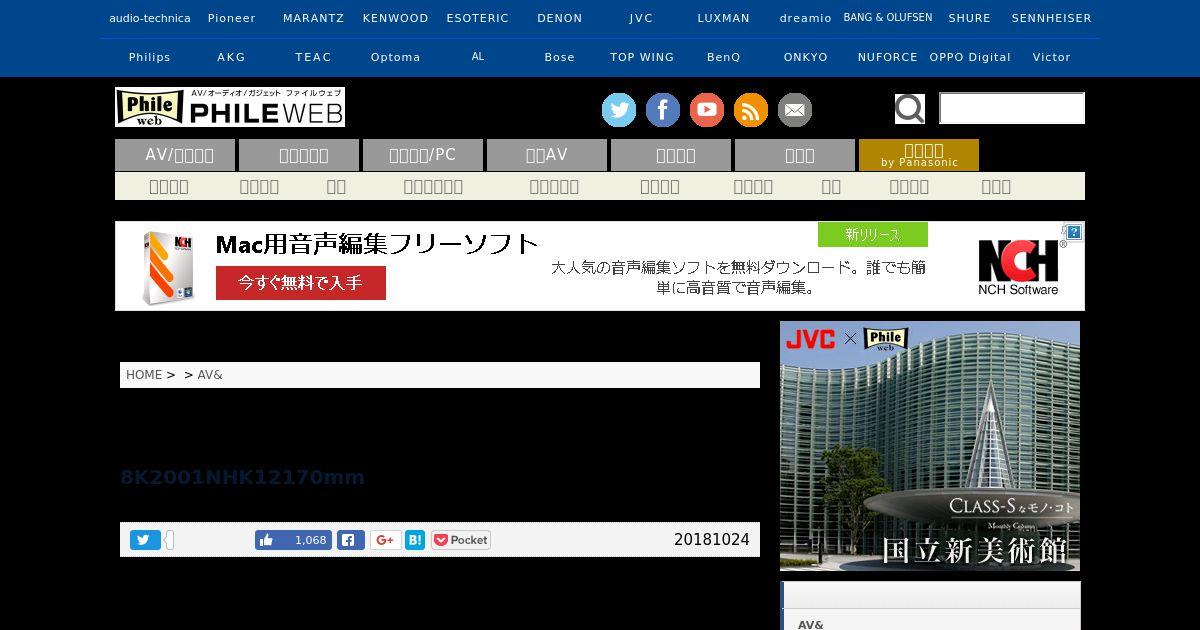Click the article date 20181024
The image size is (1200, 630).
[712, 540]
